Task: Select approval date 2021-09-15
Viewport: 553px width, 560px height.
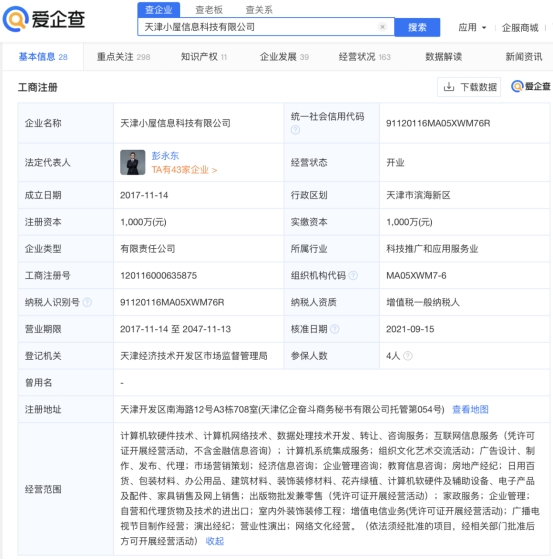Action: click(x=410, y=329)
